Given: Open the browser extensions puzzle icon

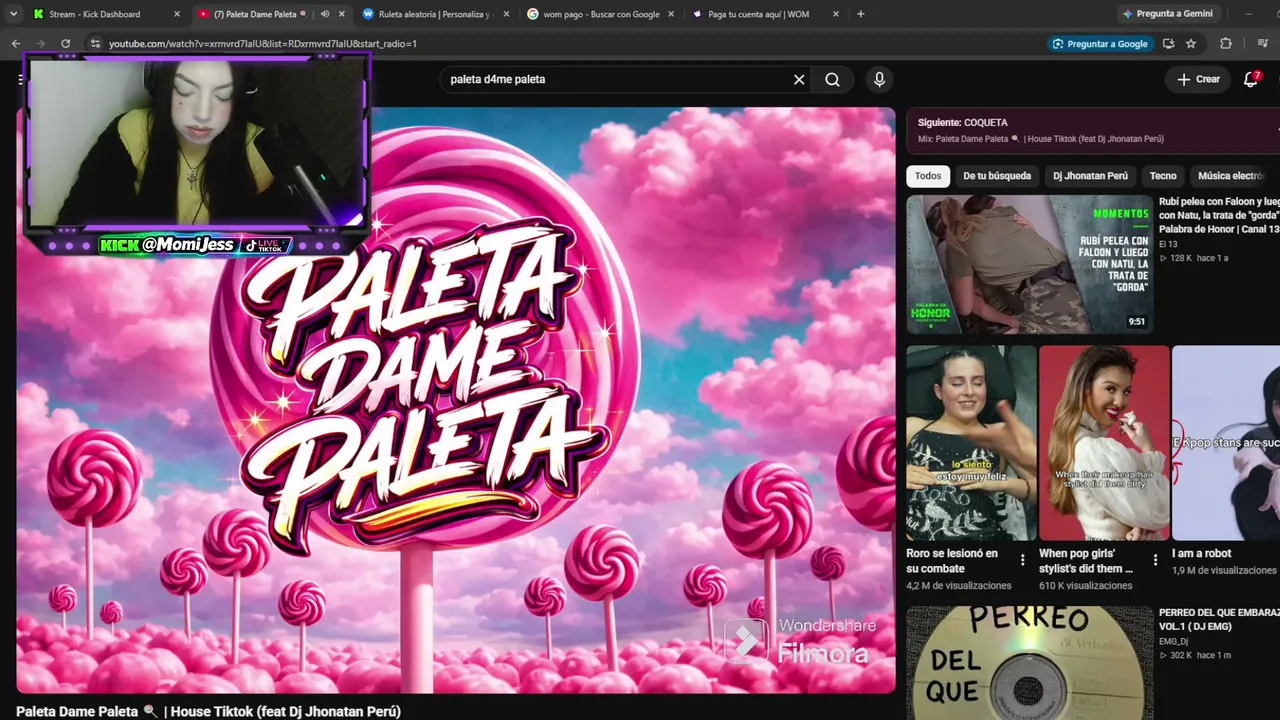Looking at the screenshot, I should pos(1226,44).
